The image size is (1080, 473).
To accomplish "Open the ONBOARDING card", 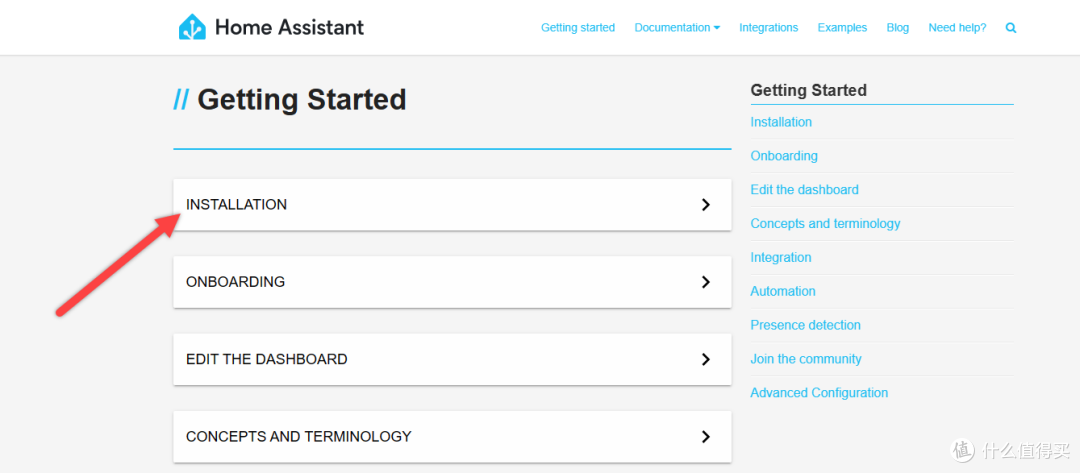I will click(452, 282).
